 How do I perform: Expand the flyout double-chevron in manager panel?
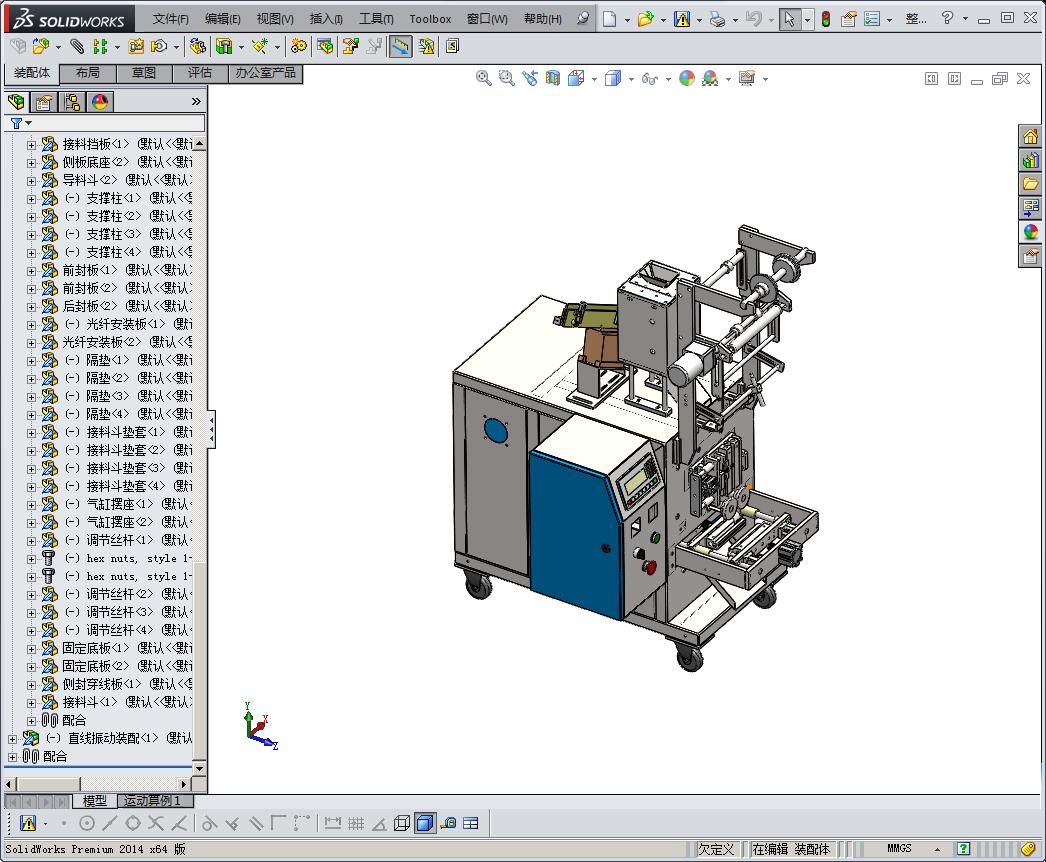coord(196,101)
